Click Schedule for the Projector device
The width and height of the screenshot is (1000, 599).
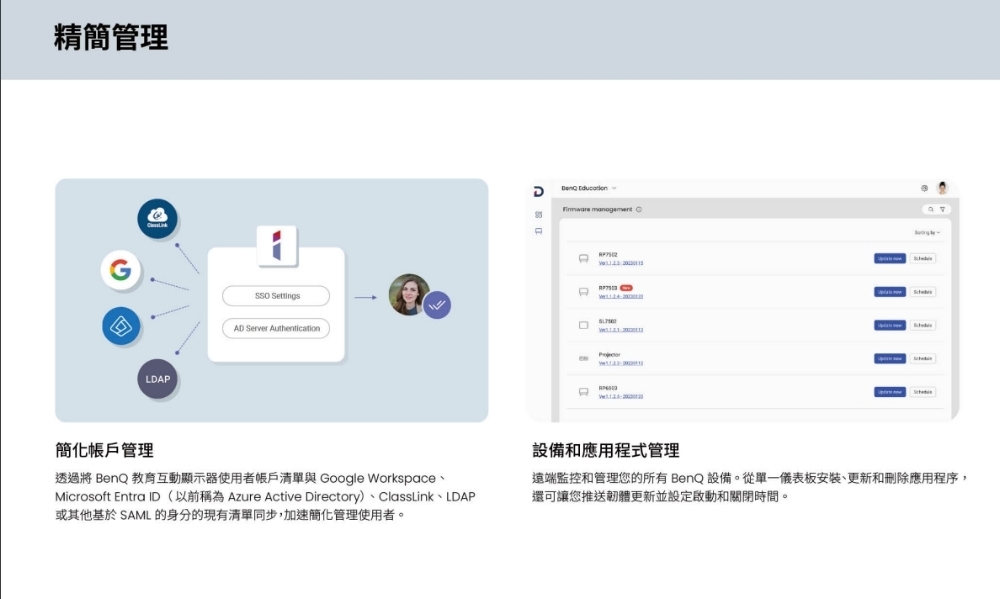923,358
